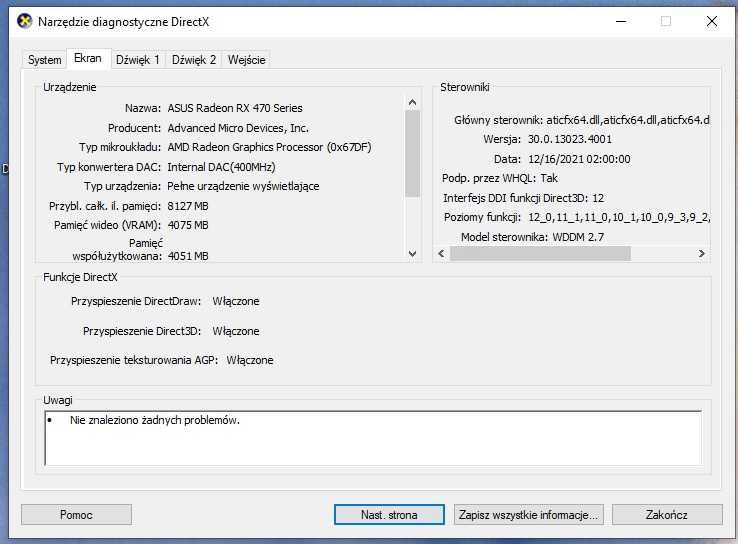Click the 'WDDM 2.7' driver model value
738x544 pixels.
point(578,237)
